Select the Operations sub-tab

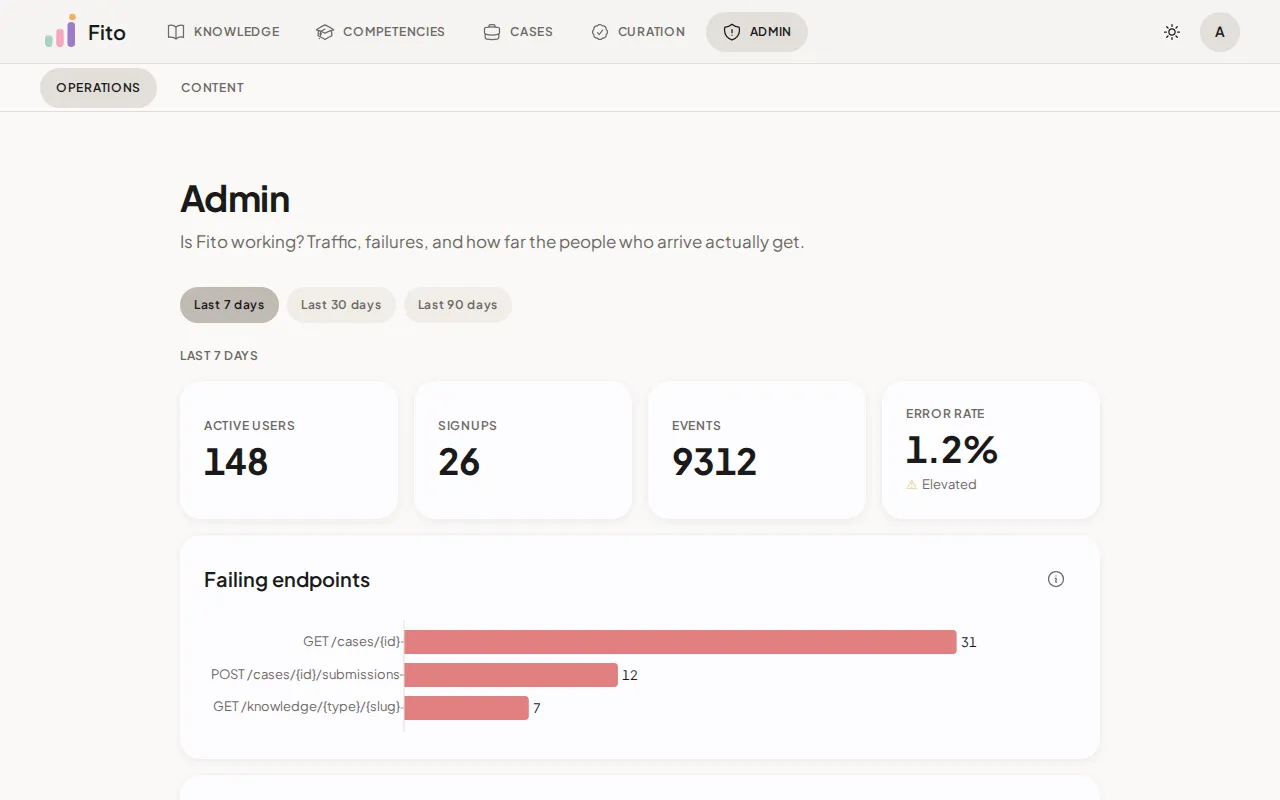tap(98, 88)
